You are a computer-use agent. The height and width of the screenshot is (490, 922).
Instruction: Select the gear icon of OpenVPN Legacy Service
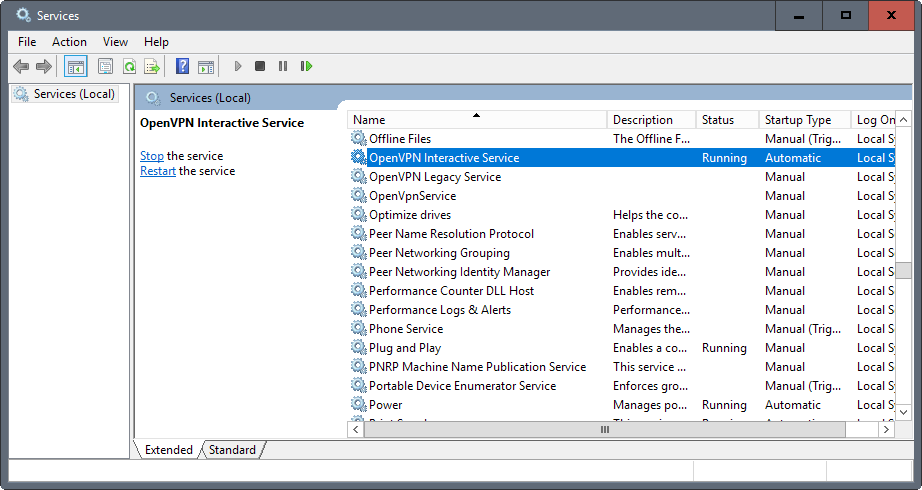[359, 176]
